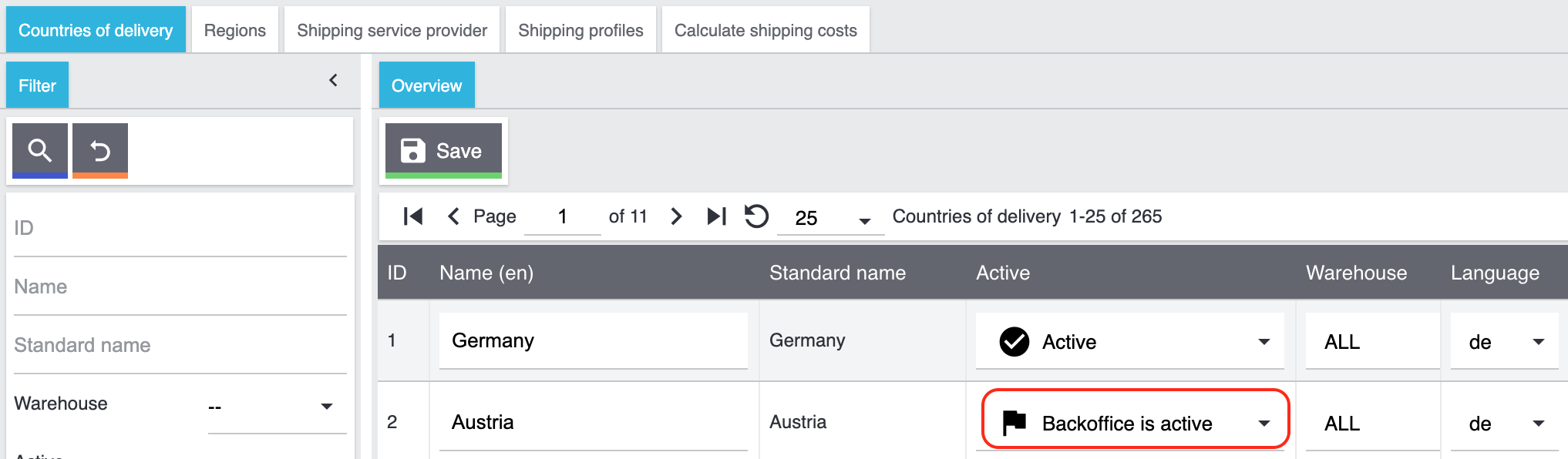Go to the first page of results
Image resolution: width=1568 pixels, height=459 pixels.
click(413, 216)
